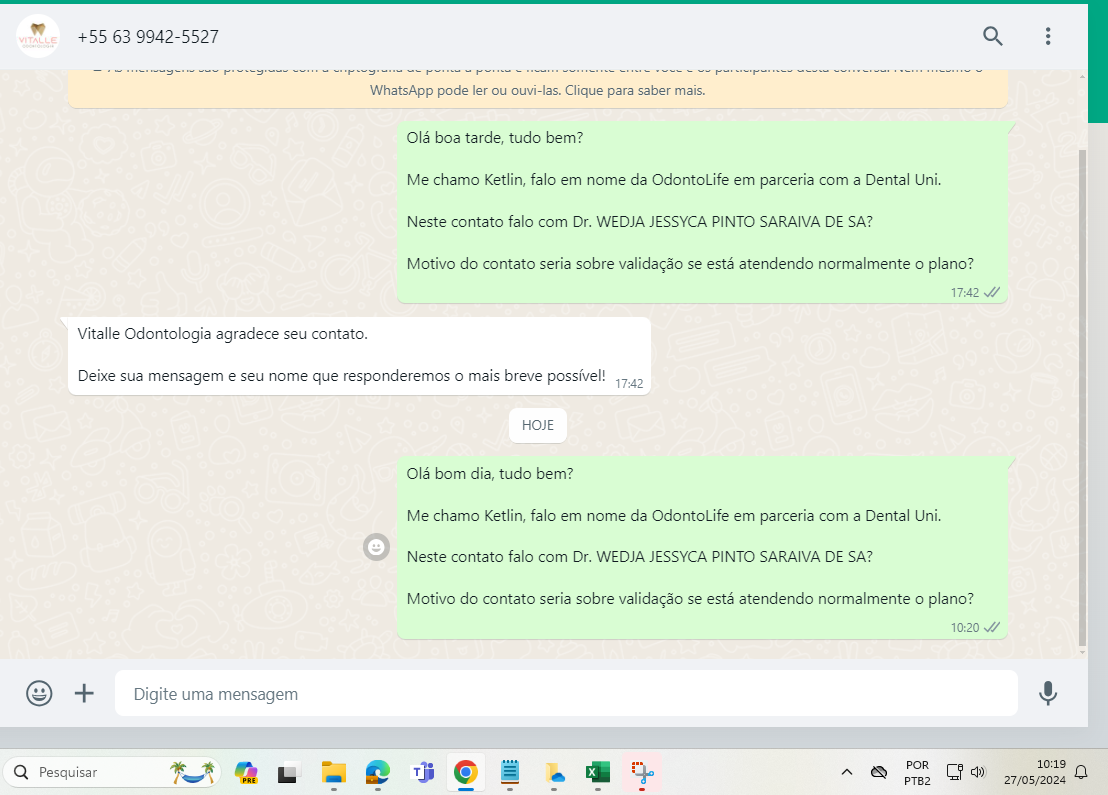Viewport: 1108px width, 795px height.
Task: Click the HOJE date separator chip
Action: point(538,425)
